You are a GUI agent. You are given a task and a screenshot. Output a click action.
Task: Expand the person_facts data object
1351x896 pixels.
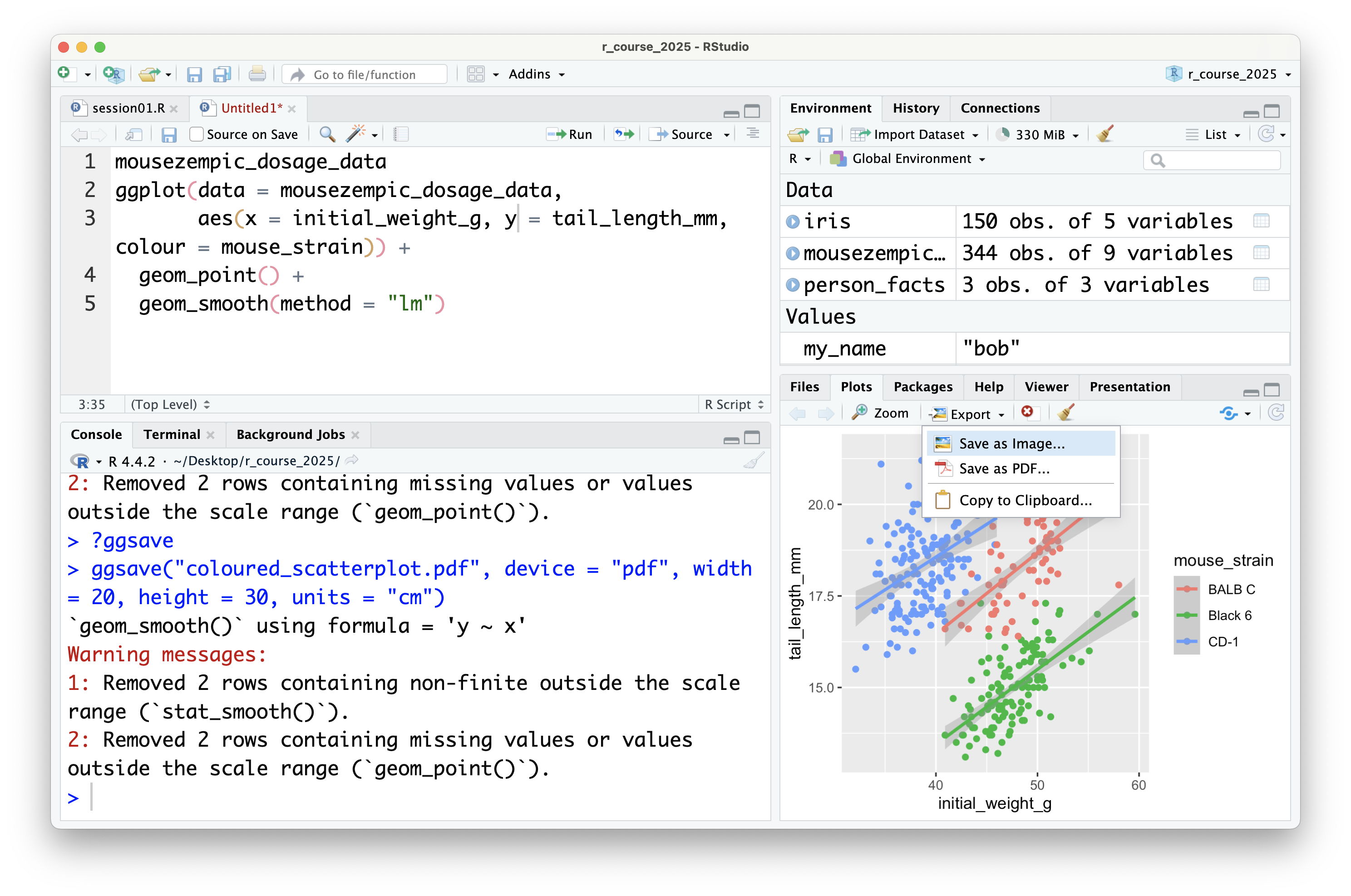click(x=793, y=285)
